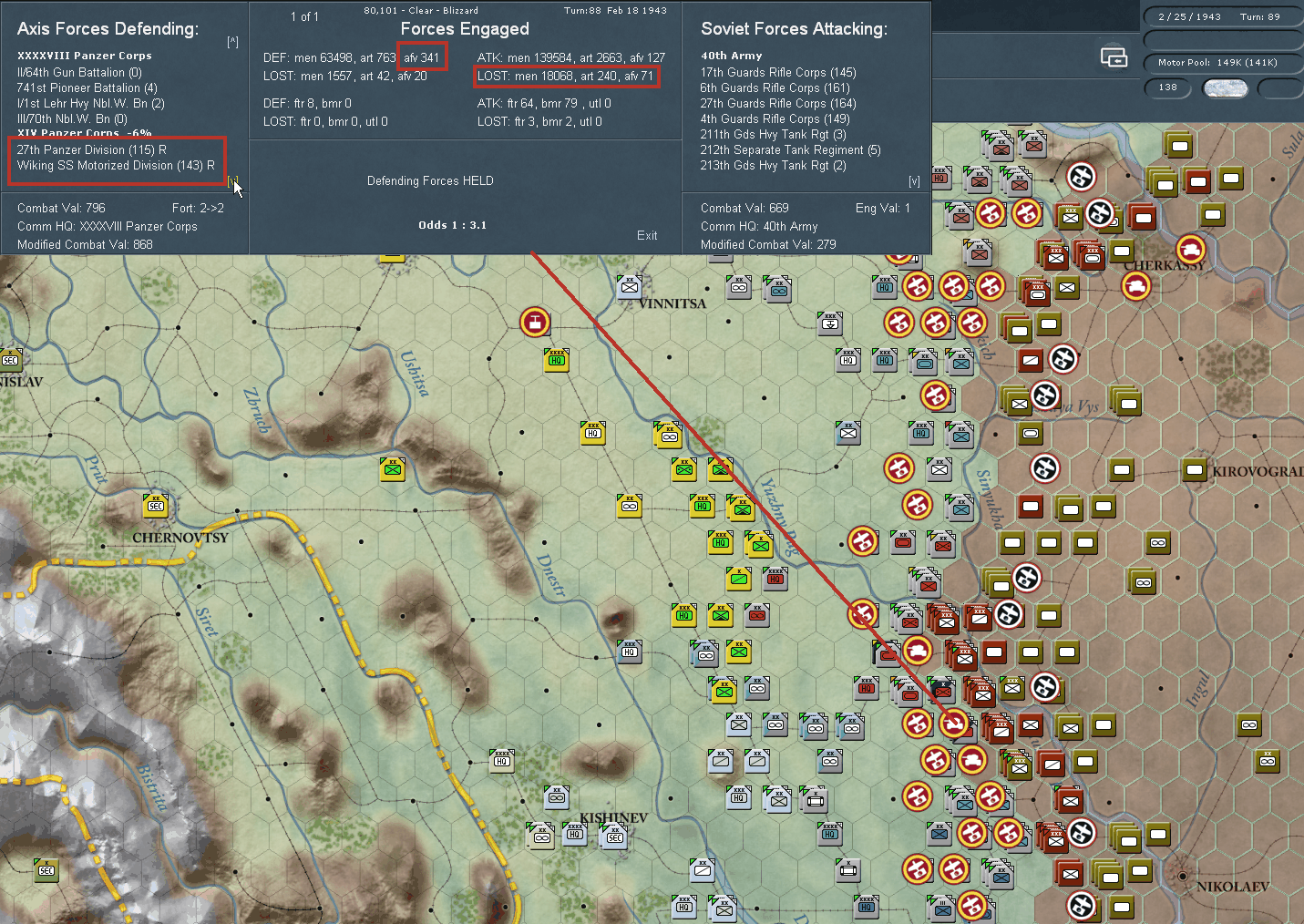Click the 138 value field
The width and height of the screenshot is (1304, 924).
click(x=1168, y=87)
